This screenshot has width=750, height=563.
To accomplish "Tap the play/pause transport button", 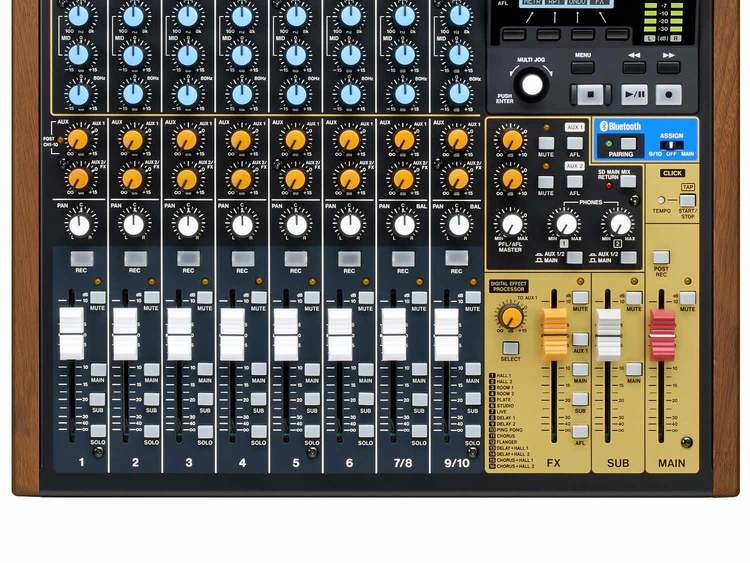I will coord(634,95).
